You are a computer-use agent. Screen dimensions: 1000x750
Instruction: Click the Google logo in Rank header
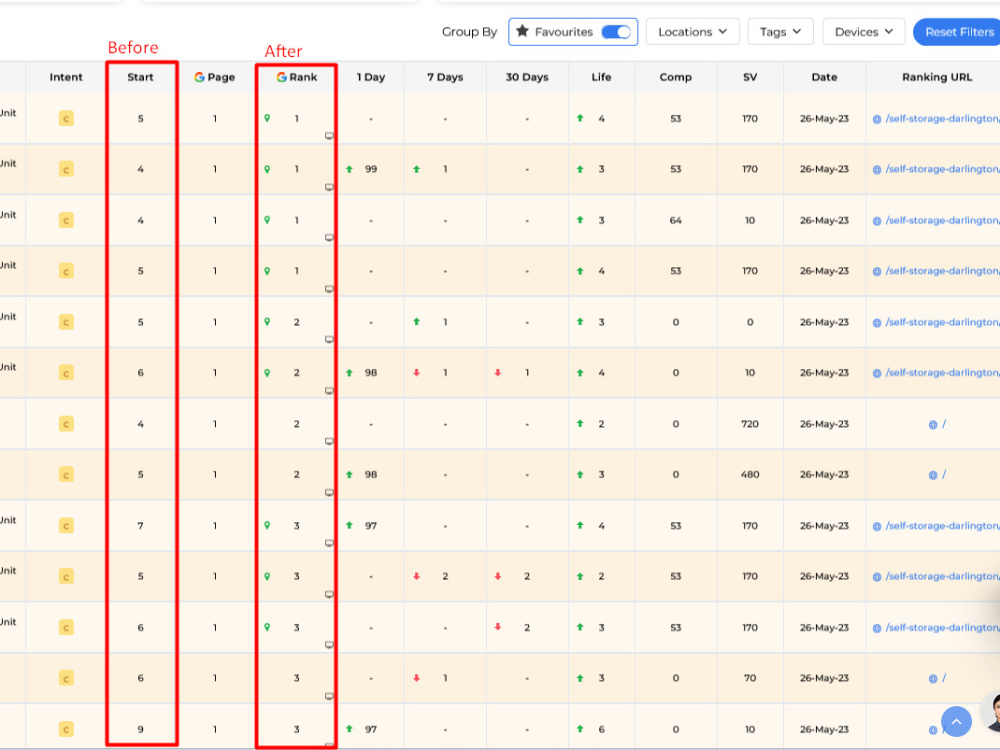point(281,77)
